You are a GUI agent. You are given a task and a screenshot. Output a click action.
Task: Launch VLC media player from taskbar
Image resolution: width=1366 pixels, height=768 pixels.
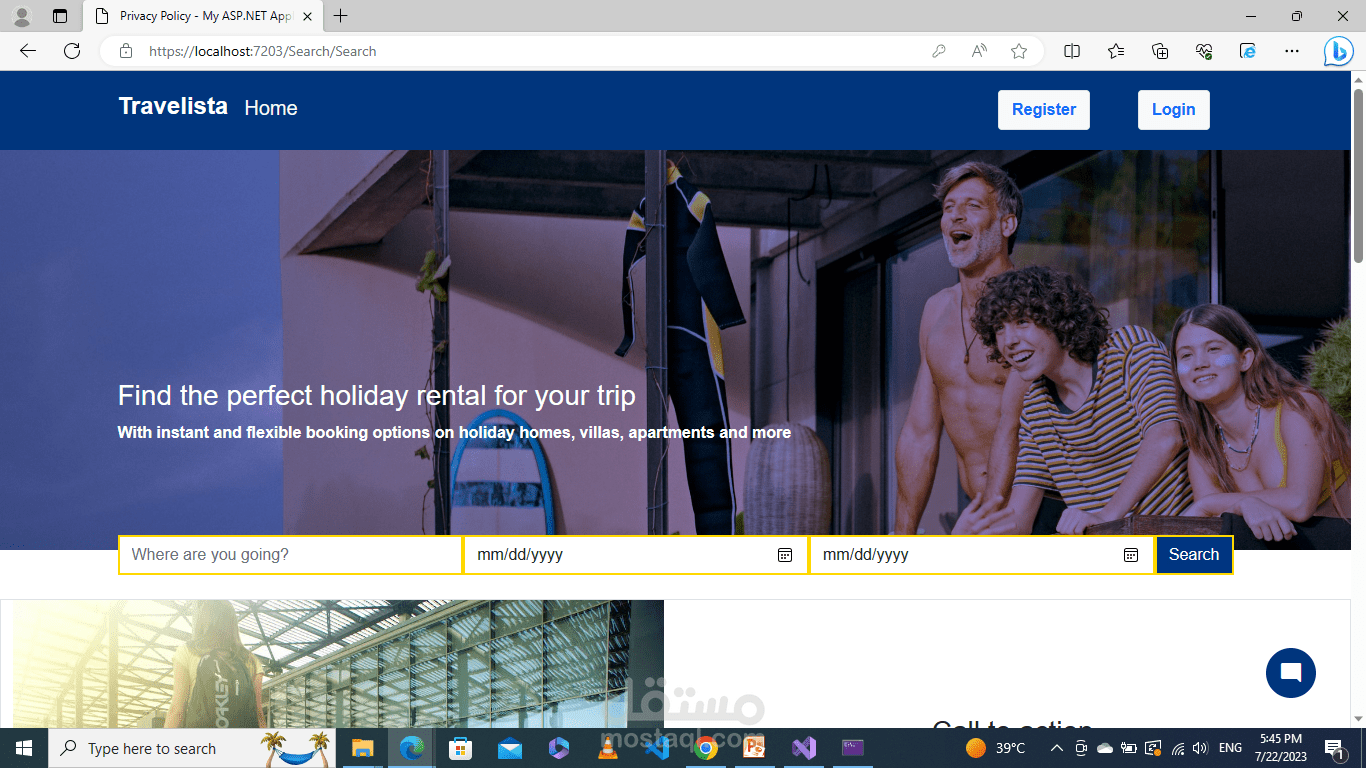[x=607, y=748]
